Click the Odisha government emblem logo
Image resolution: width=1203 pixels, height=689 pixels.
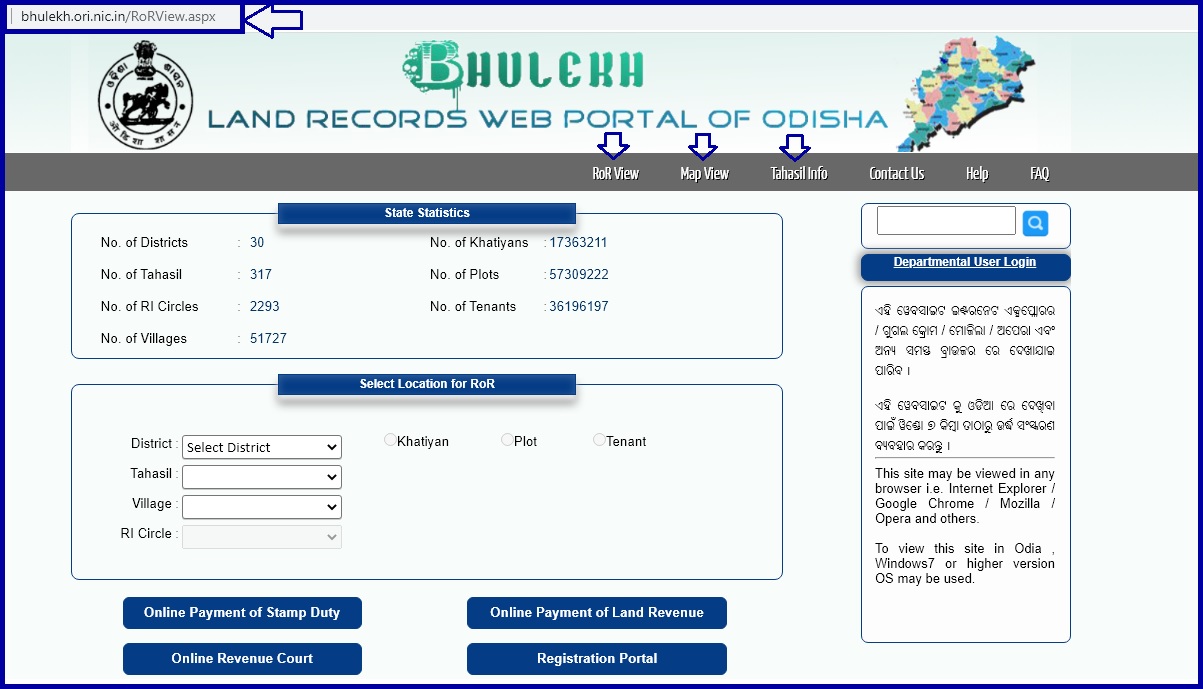pyautogui.click(x=144, y=95)
